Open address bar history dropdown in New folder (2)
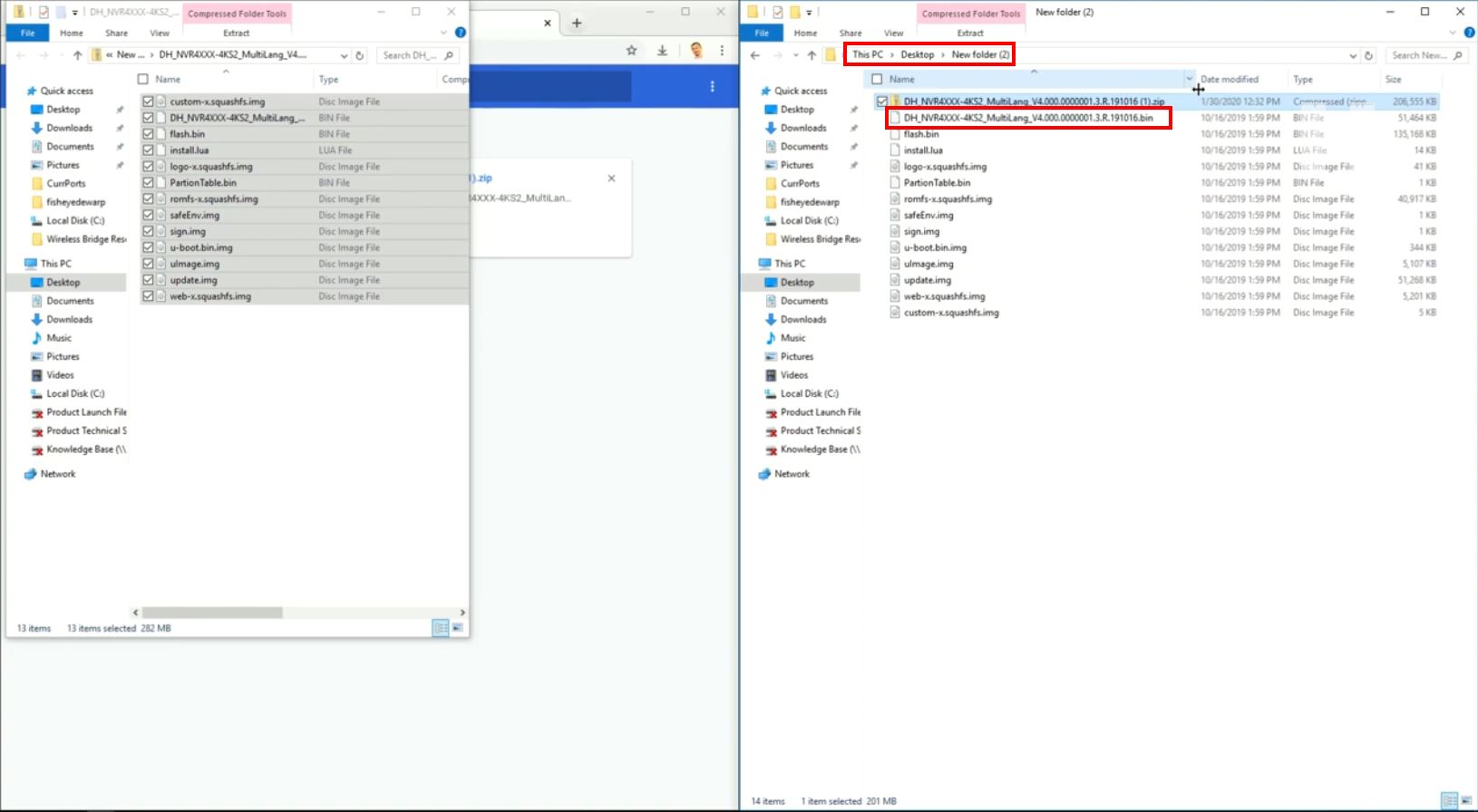The image size is (1478, 812). [1353, 55]
